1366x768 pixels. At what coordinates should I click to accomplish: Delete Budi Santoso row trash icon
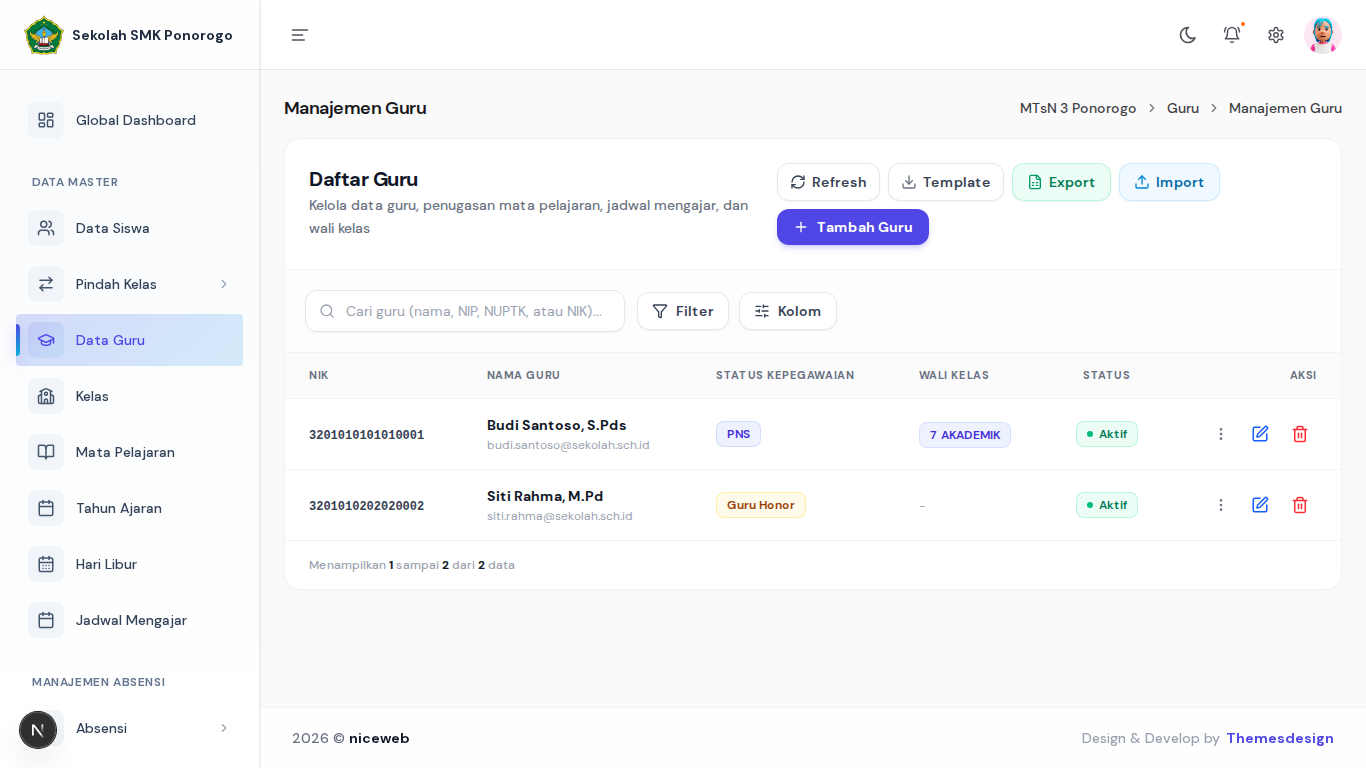coord(1300,434)
